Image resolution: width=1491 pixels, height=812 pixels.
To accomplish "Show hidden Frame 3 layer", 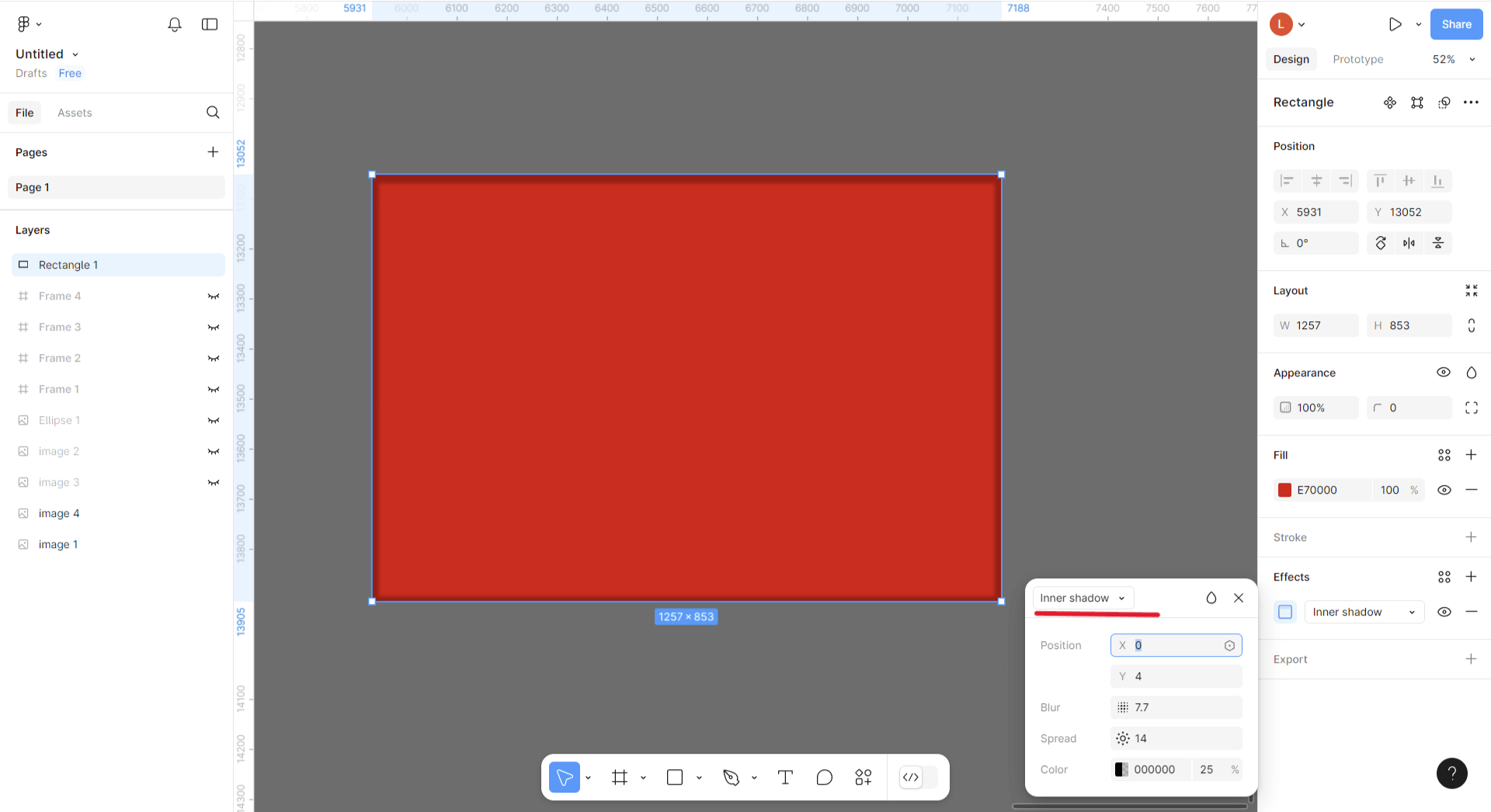I will click(x=213, y=327).
